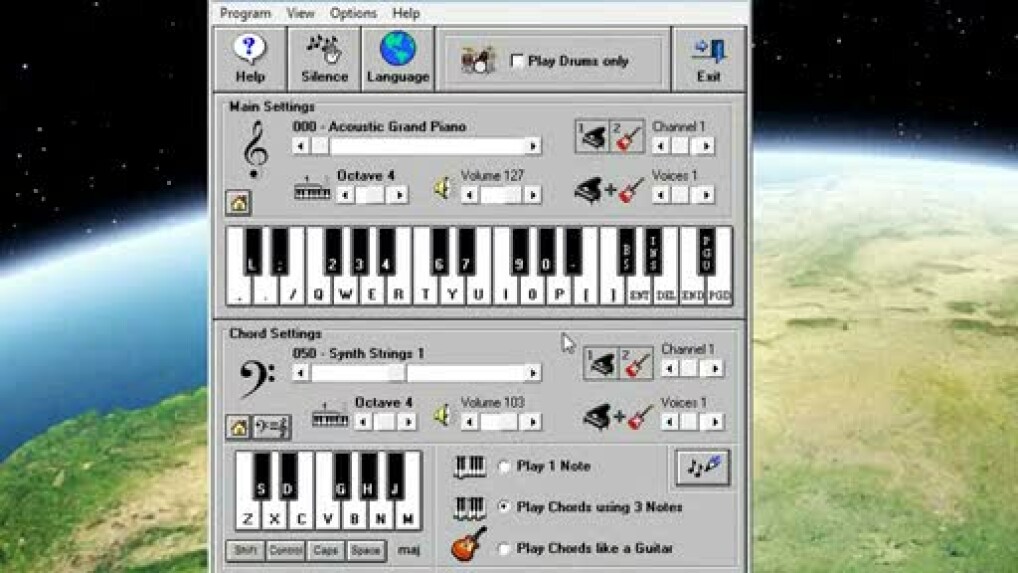The width and height of the screenshot is (1018, 573).
Task: Click the home icon in Main Settings
Action: (238, 203)
